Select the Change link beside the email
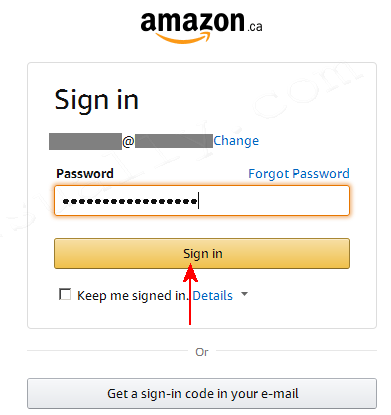The height and width of the screenshot is (415, 391). pos(236,141)
